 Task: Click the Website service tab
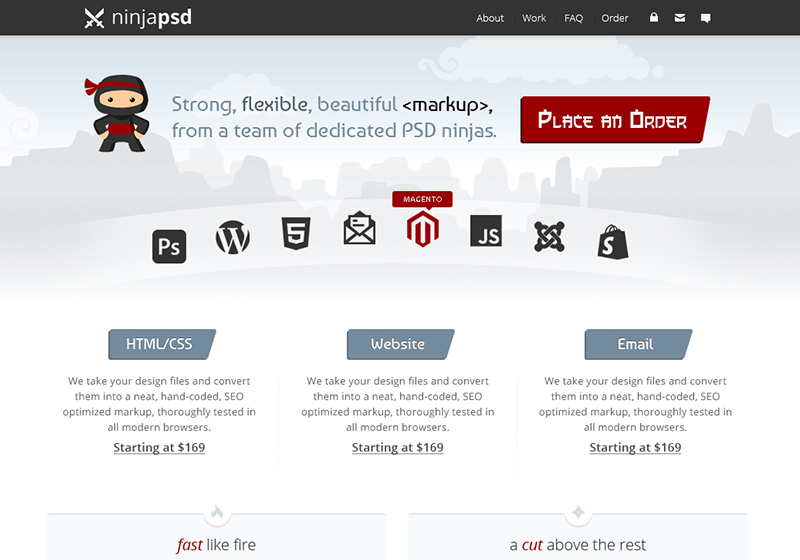click(401, 344)
